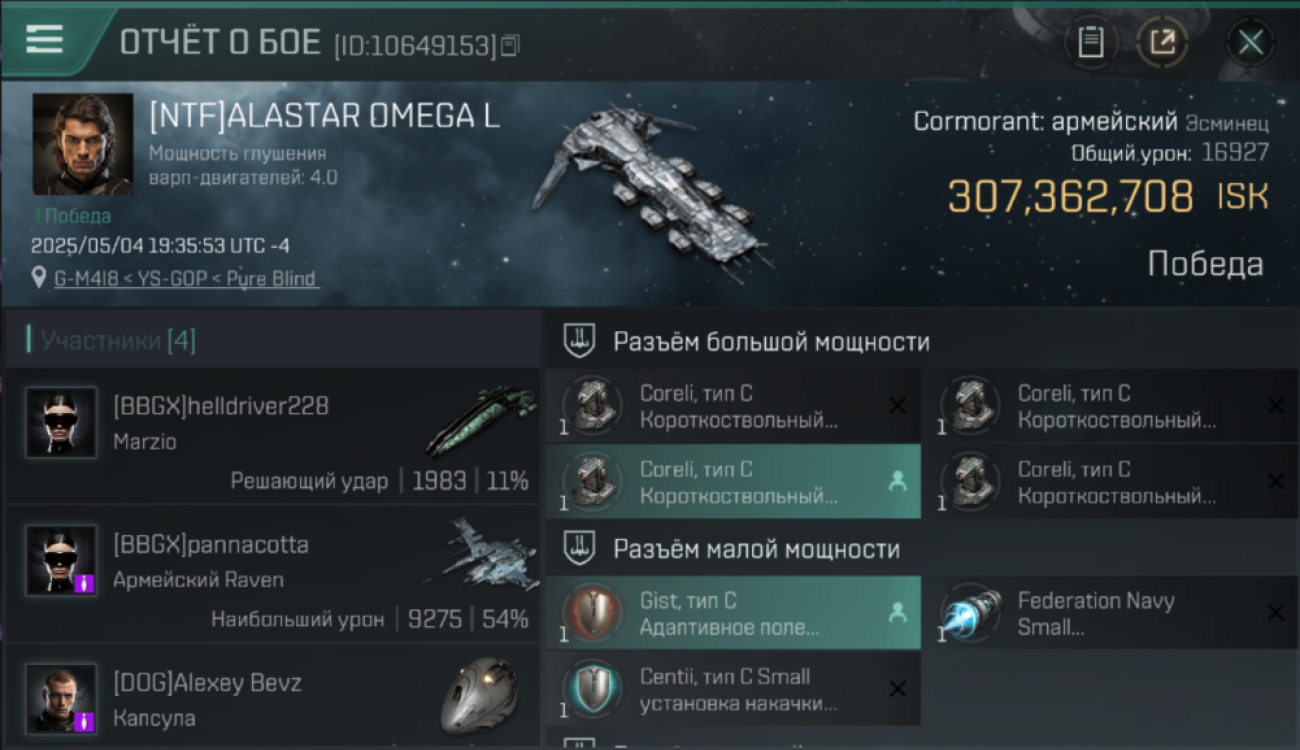Image resolution: width=1300 pixels, height=750 pixels.
Task: Click the X mark on Federation Navy module
Action: pyautogui.click(x=1275, y=613)
